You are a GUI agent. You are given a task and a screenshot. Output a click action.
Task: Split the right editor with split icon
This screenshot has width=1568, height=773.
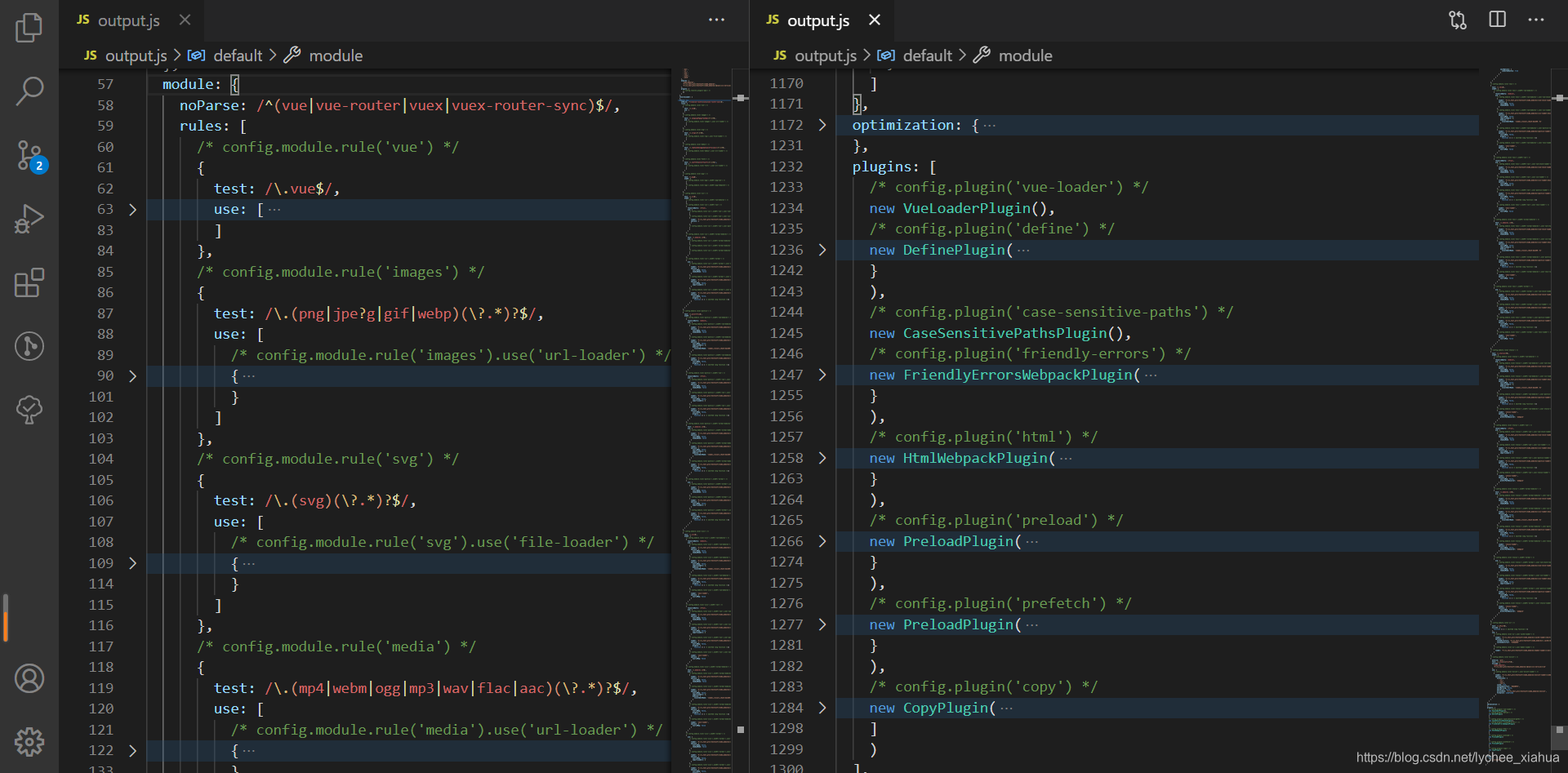tap(1497, 20)
